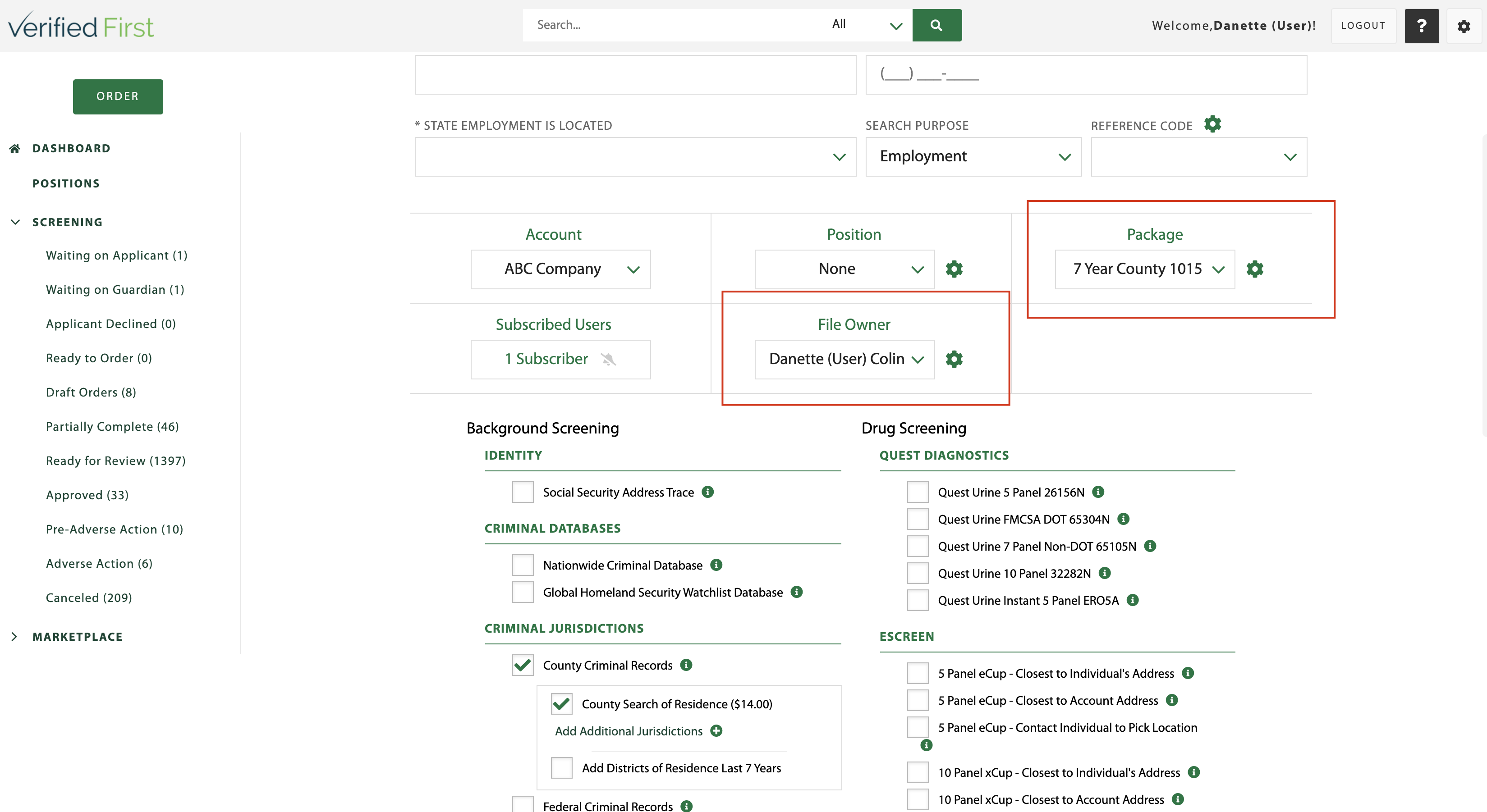
Task: Click the gear next to Position dropdown
Action: pos(954,269)
